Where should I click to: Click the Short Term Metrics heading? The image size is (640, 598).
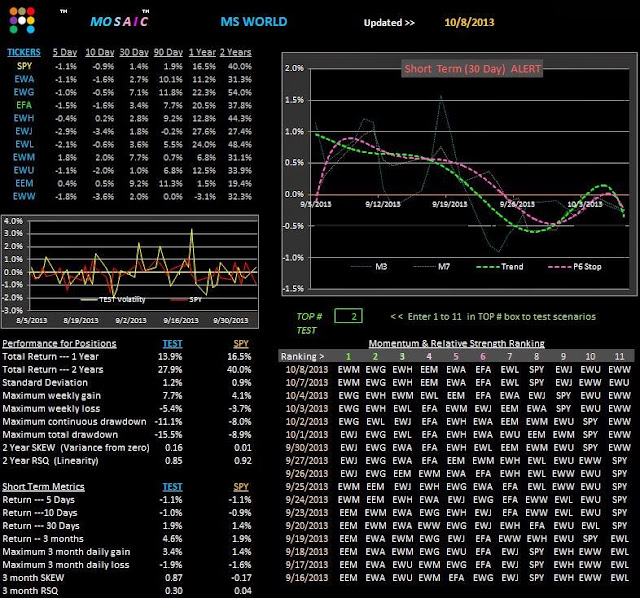(x=43, y=487)
